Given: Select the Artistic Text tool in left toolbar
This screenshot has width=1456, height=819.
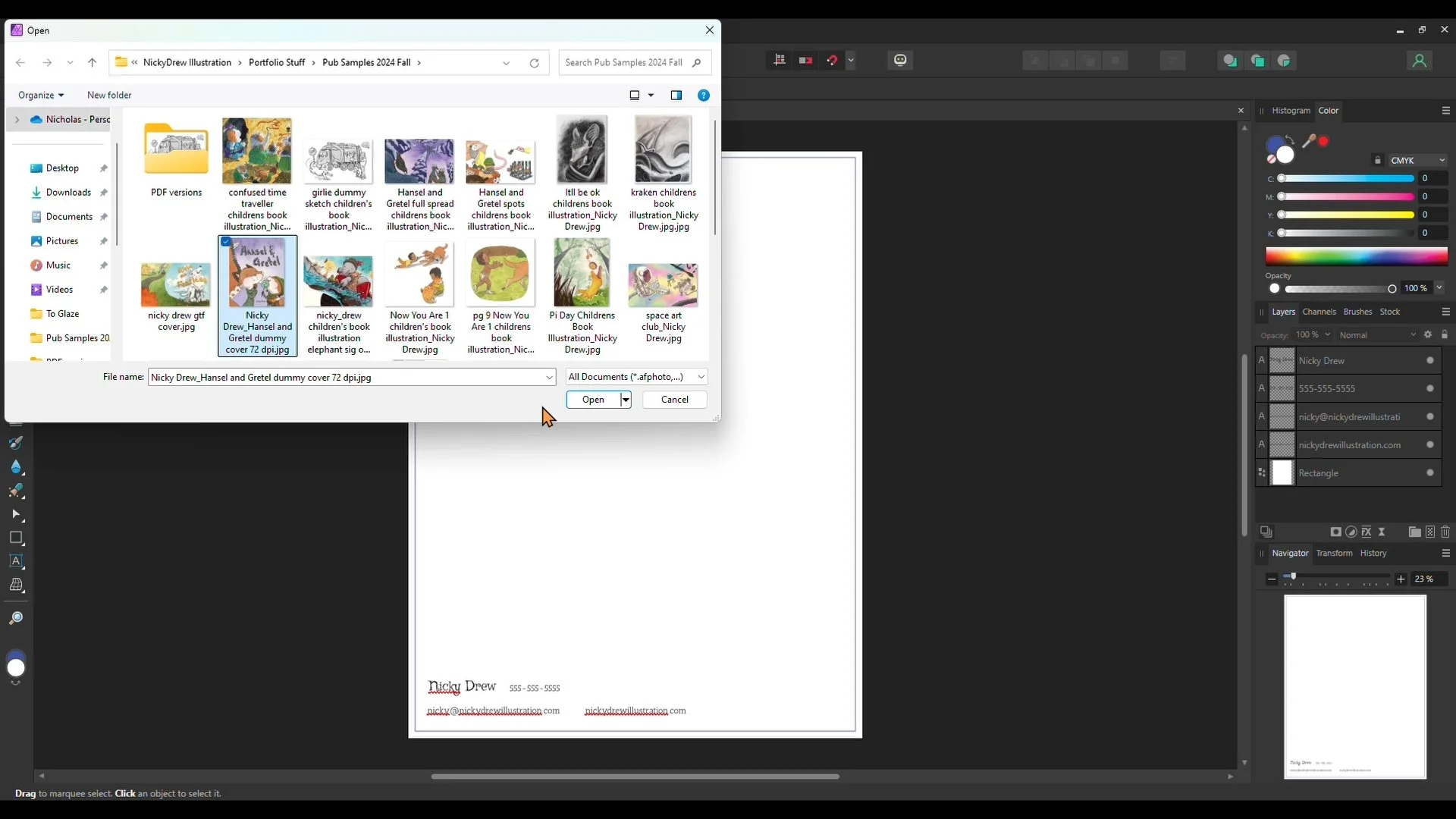Looking at the screenshot, I should [x=16, y=561].
